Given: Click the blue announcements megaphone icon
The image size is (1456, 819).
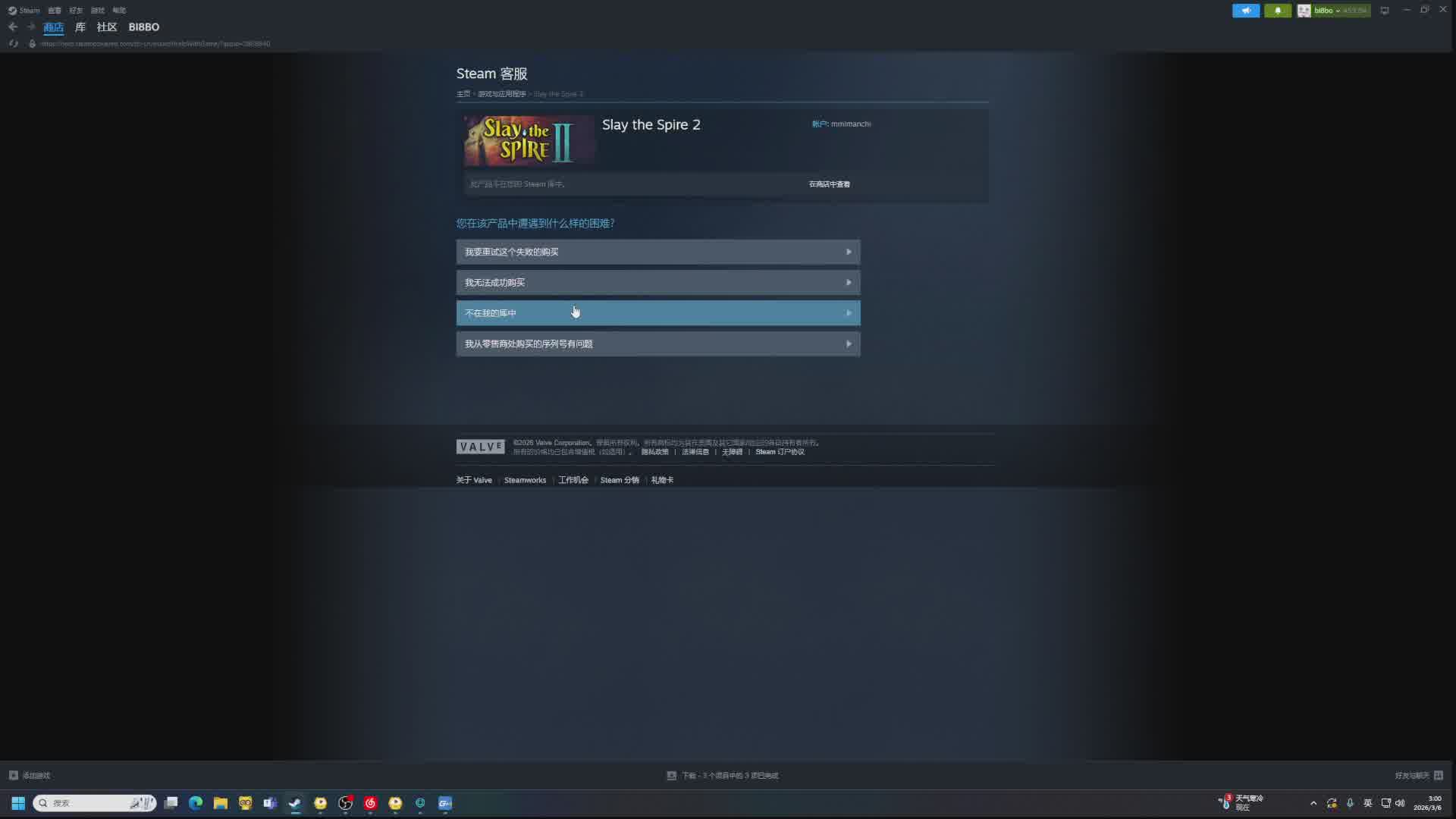Looking at the screenshot, I should coord(1245,11).
